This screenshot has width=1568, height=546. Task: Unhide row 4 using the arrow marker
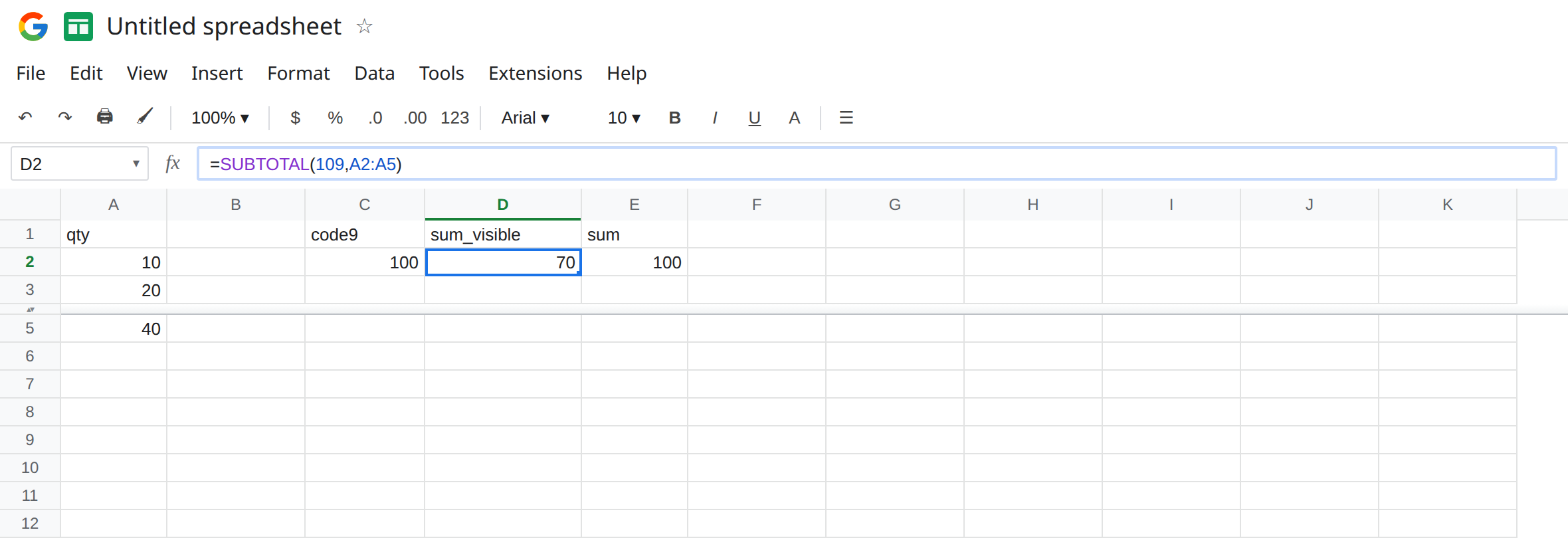30,310
